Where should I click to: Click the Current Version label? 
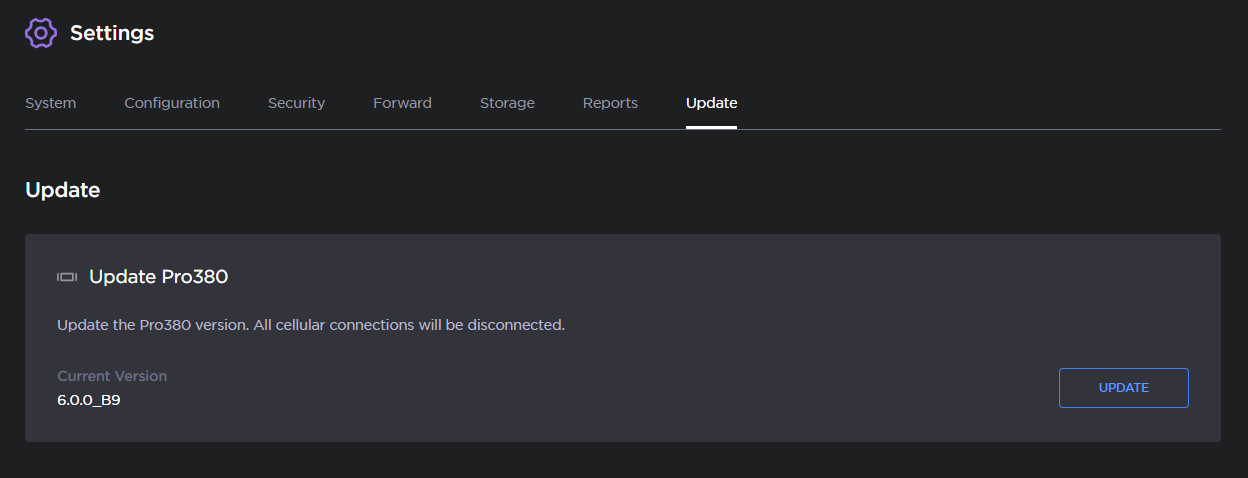[x=112, y=376]
